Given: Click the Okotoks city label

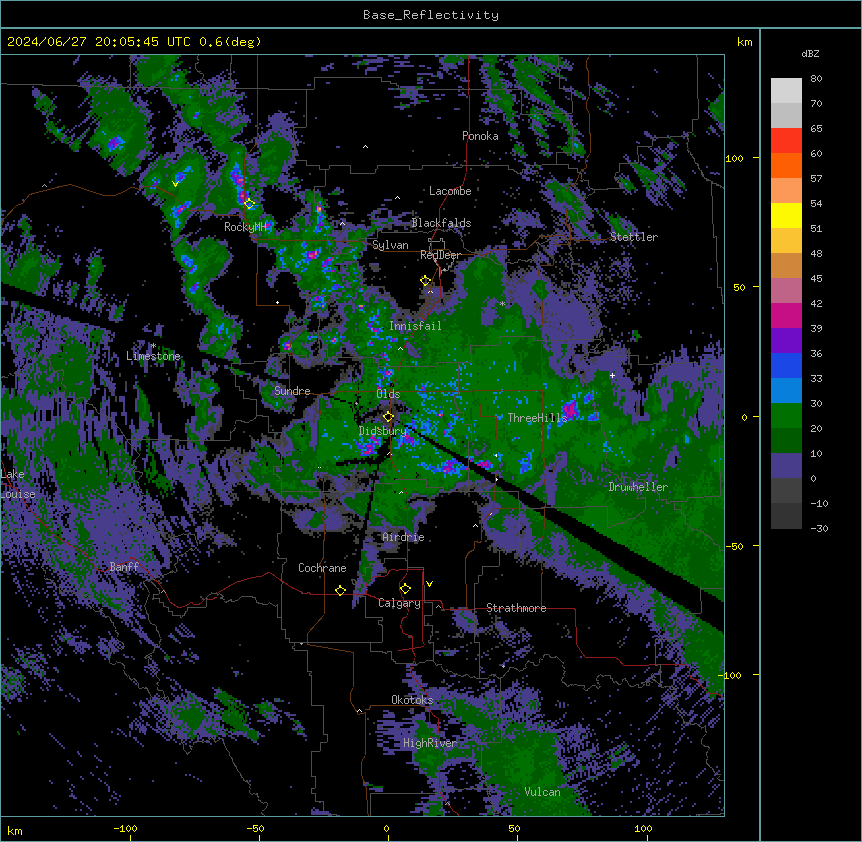Looking at the screenshot, I should (412, 700).
